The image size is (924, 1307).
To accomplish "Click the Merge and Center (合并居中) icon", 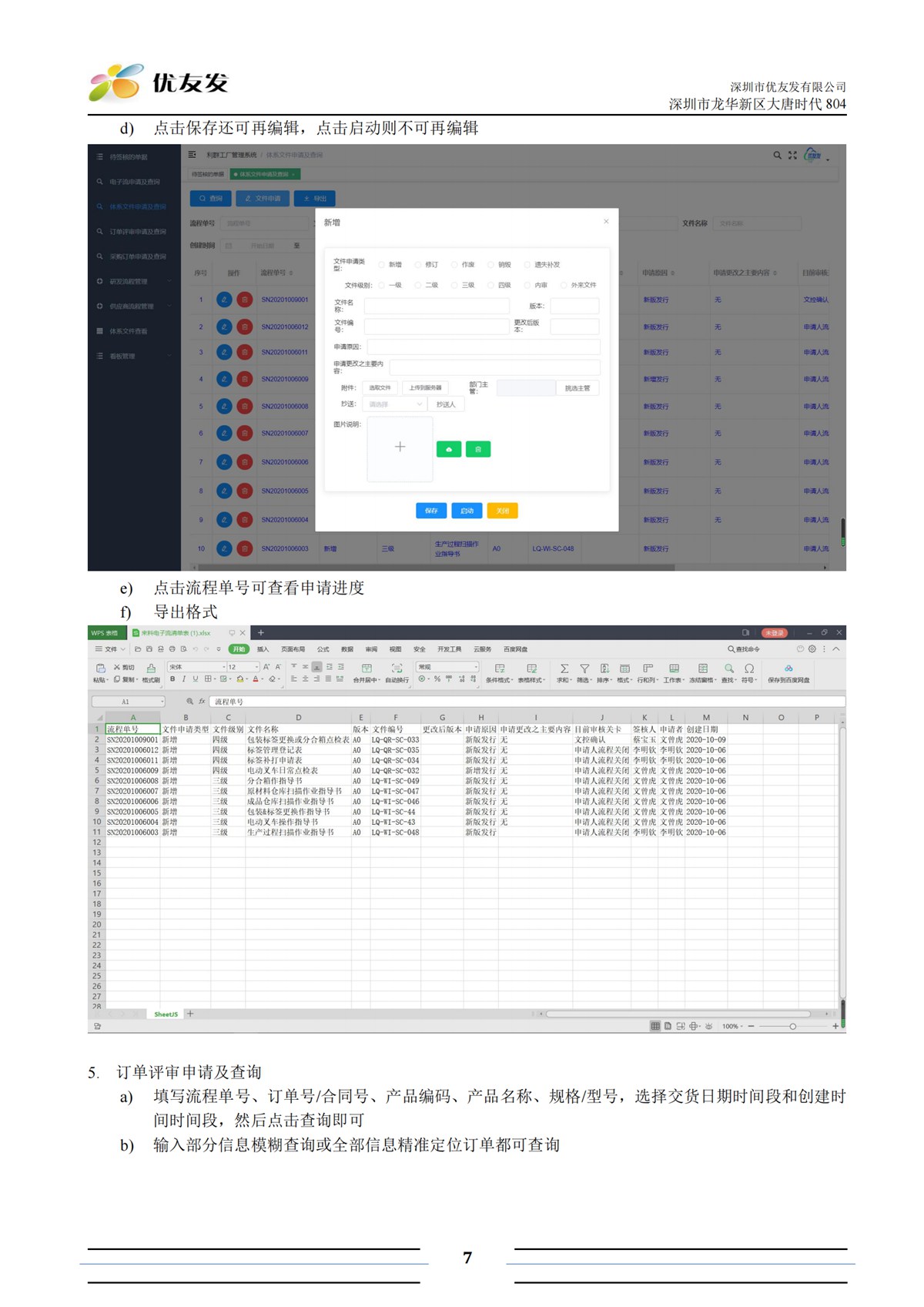I will point(367,669).
